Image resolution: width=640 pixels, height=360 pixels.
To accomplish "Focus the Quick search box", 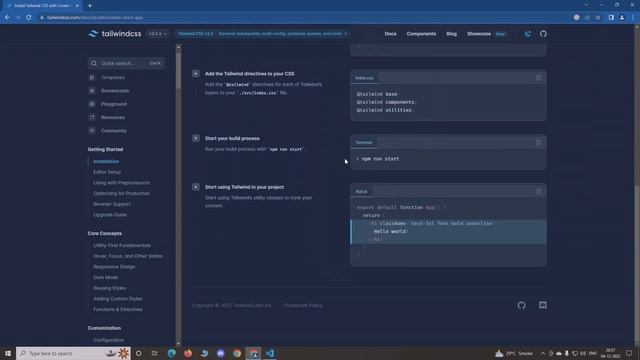I will pos(126,63).
